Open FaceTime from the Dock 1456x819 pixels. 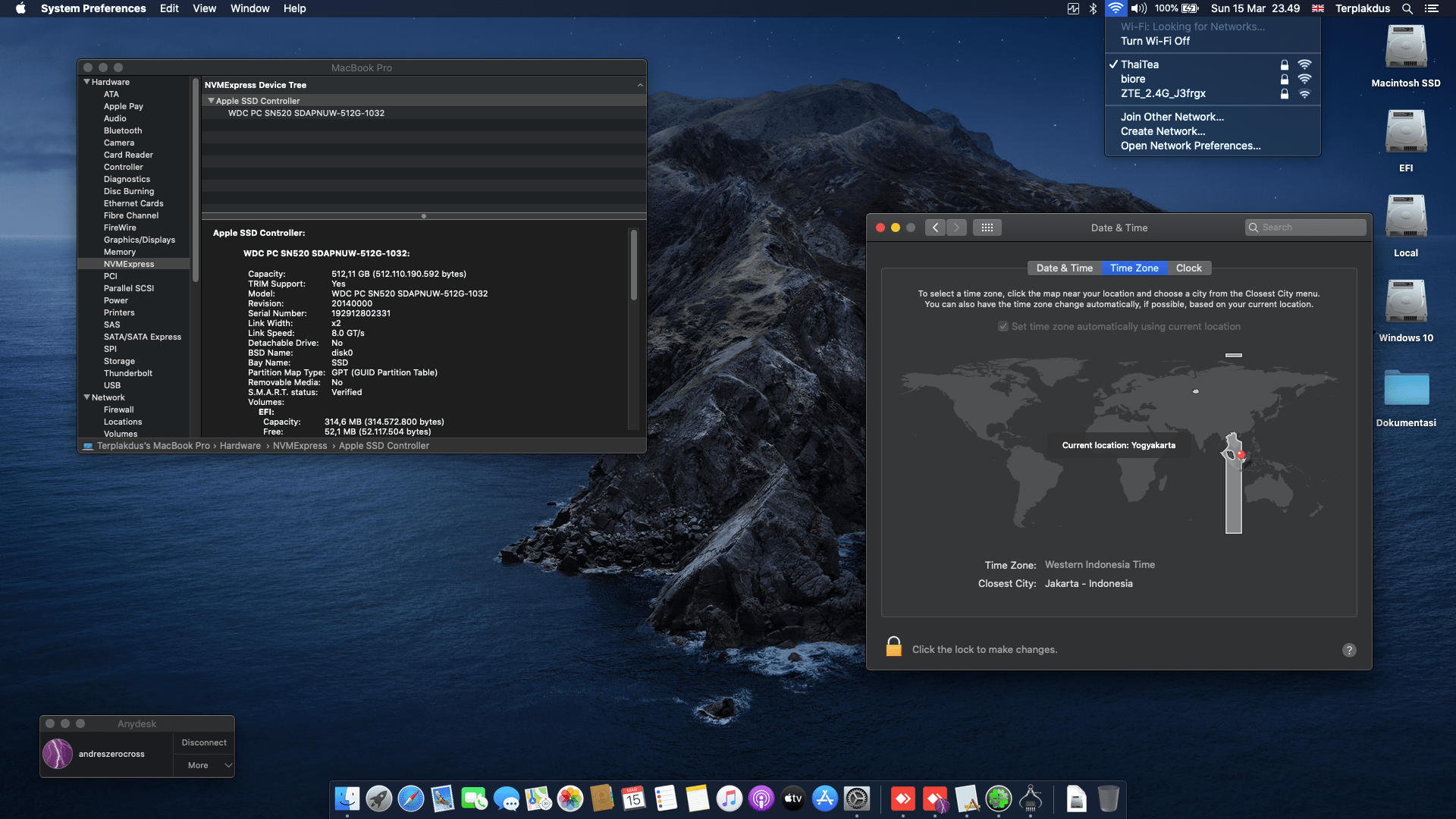point(475,799)
